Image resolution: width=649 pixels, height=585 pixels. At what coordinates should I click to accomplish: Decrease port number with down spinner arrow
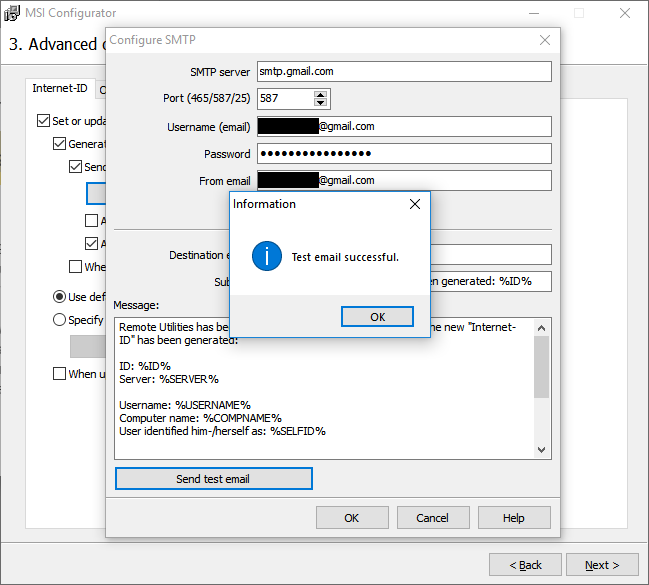320,103
